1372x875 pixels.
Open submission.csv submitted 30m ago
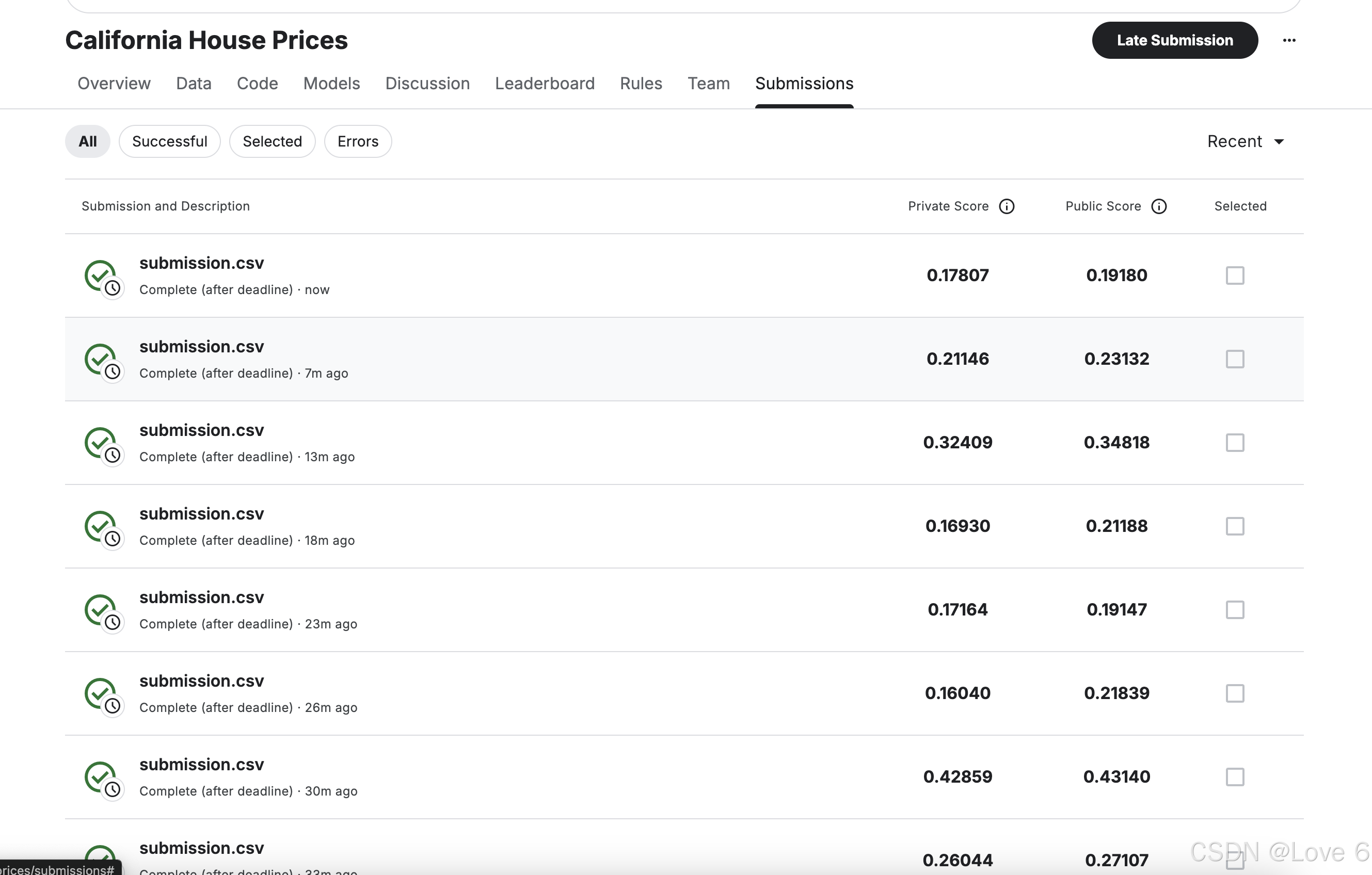coord(202,765)
